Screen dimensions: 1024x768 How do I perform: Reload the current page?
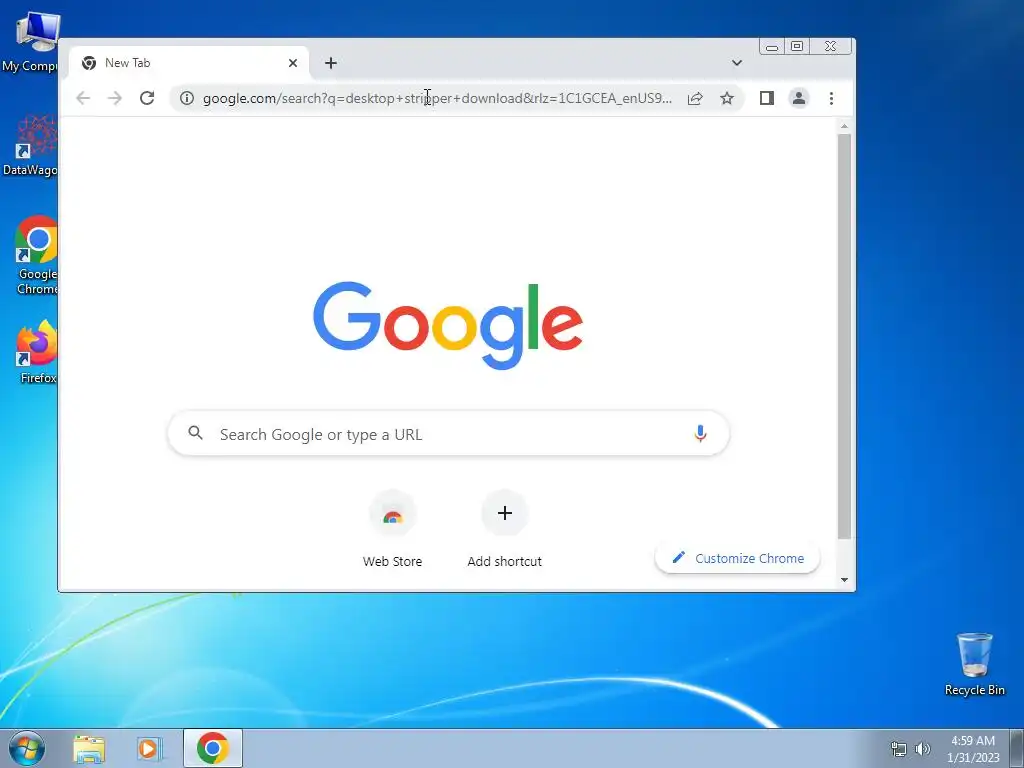(147, 98)
